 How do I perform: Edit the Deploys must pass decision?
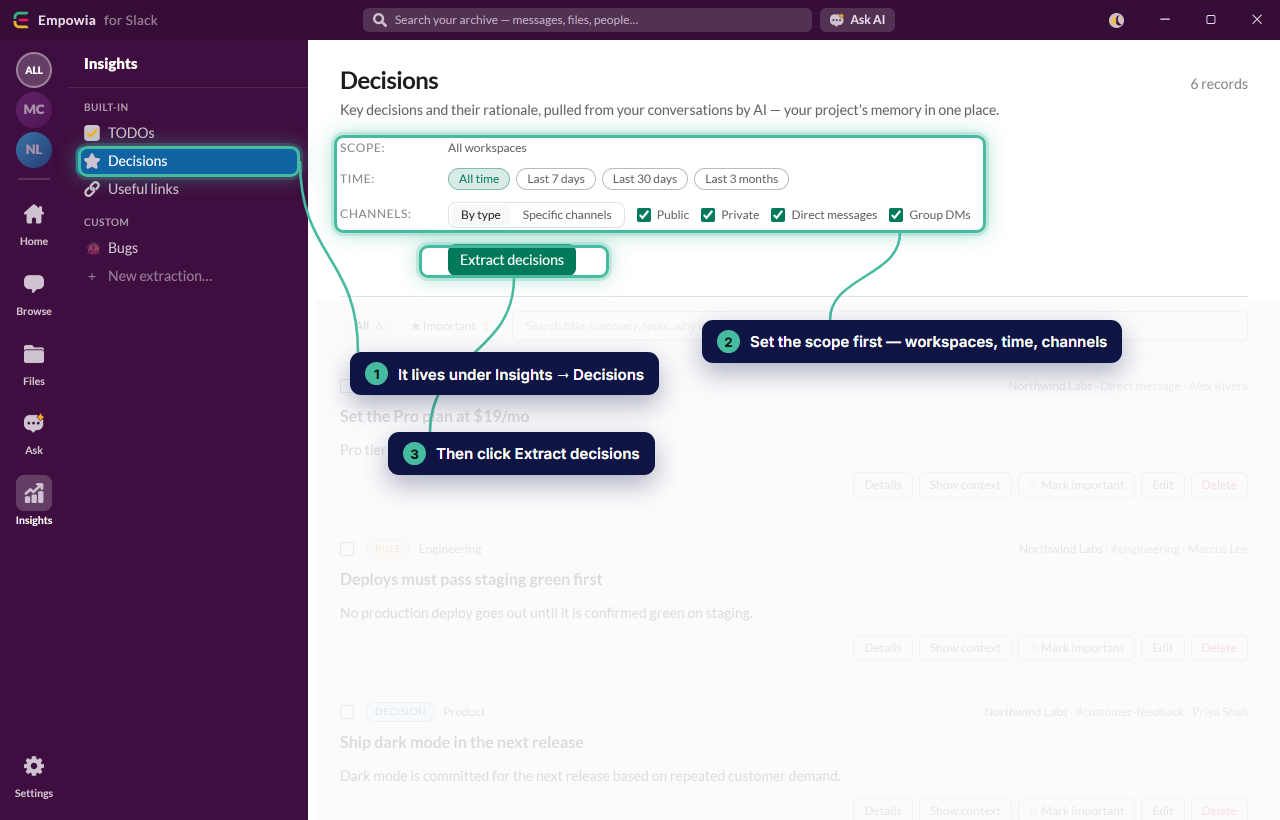(x=1162, y=648)
